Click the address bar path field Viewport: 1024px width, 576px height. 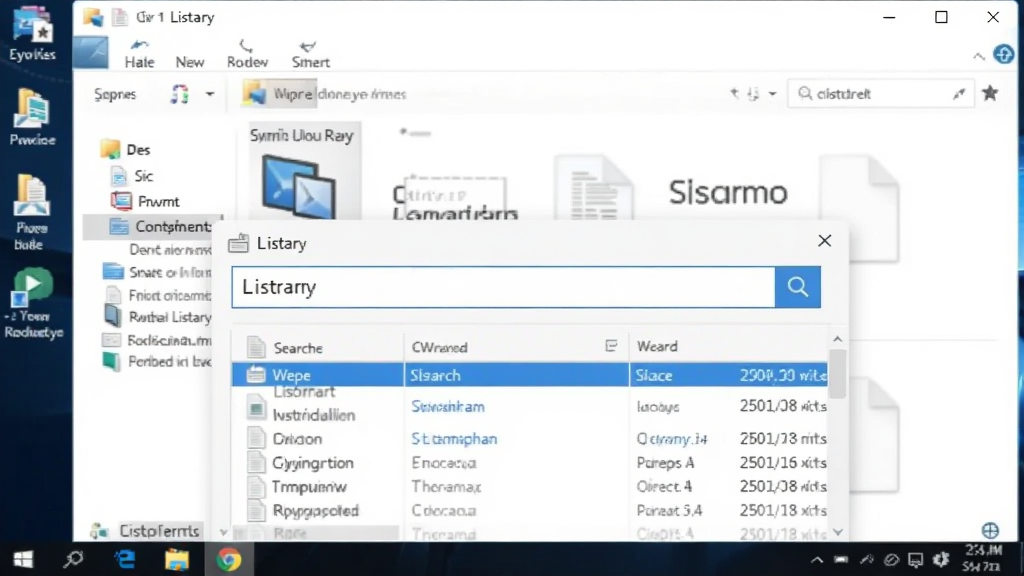tap(480, 94)
